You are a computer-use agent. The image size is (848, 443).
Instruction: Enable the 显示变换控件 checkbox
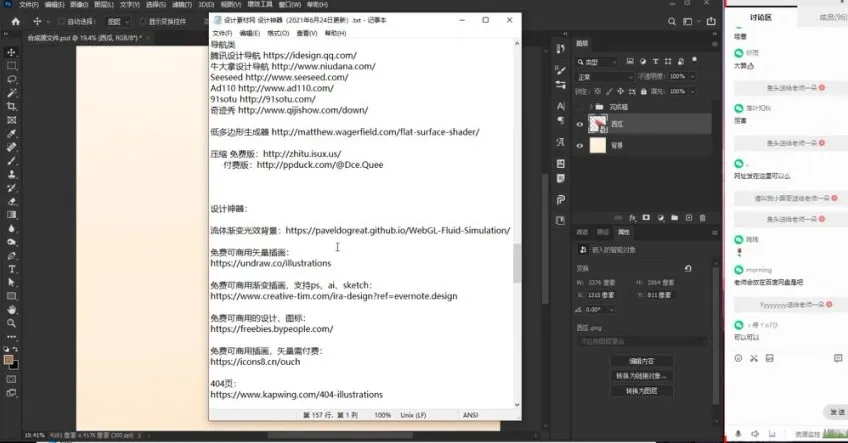click(x=141, y=21)
